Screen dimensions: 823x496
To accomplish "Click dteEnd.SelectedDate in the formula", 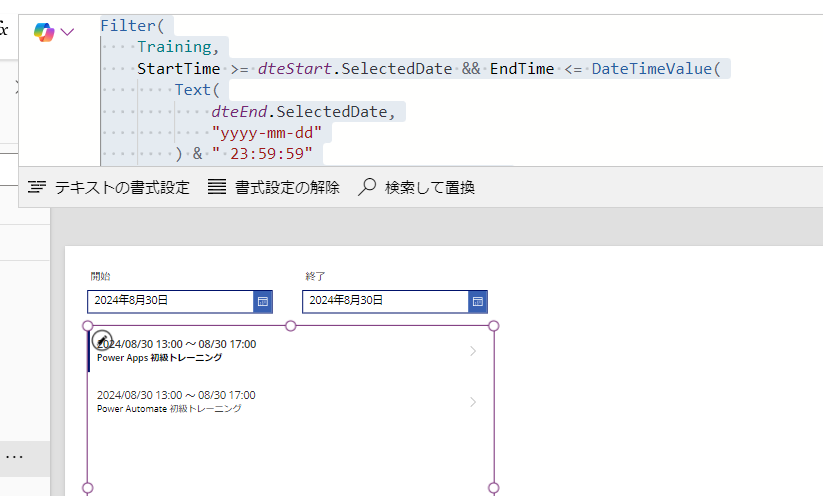I will [x=299, y=112].
